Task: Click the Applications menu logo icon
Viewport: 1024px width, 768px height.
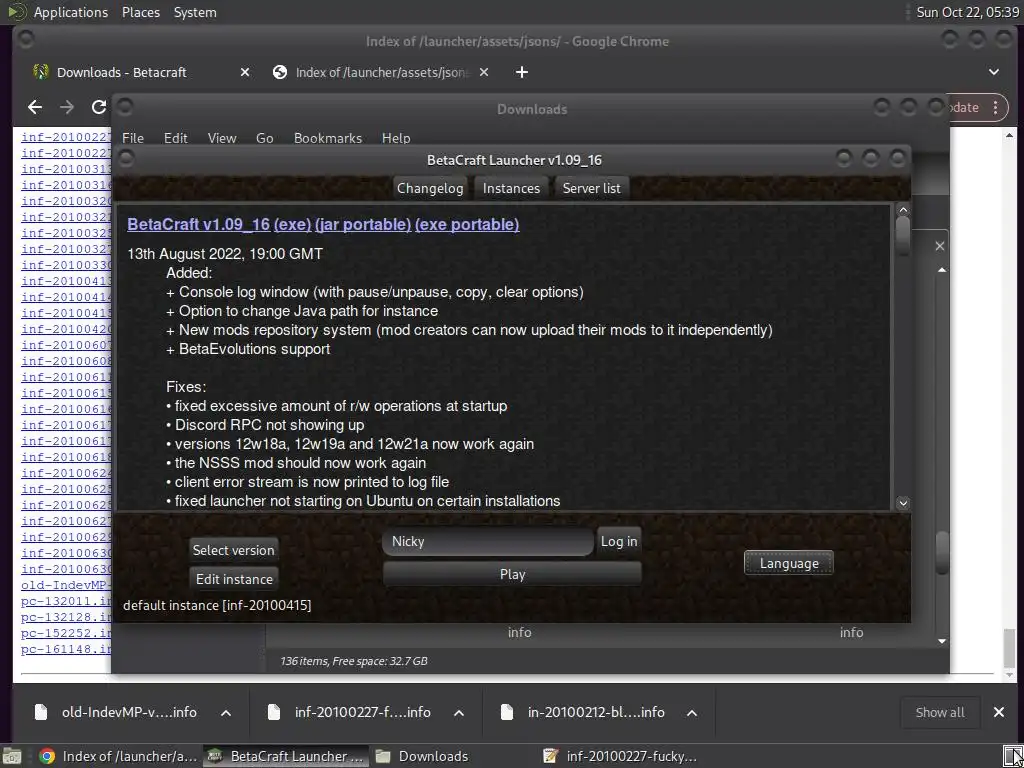Action: (17, 12)
